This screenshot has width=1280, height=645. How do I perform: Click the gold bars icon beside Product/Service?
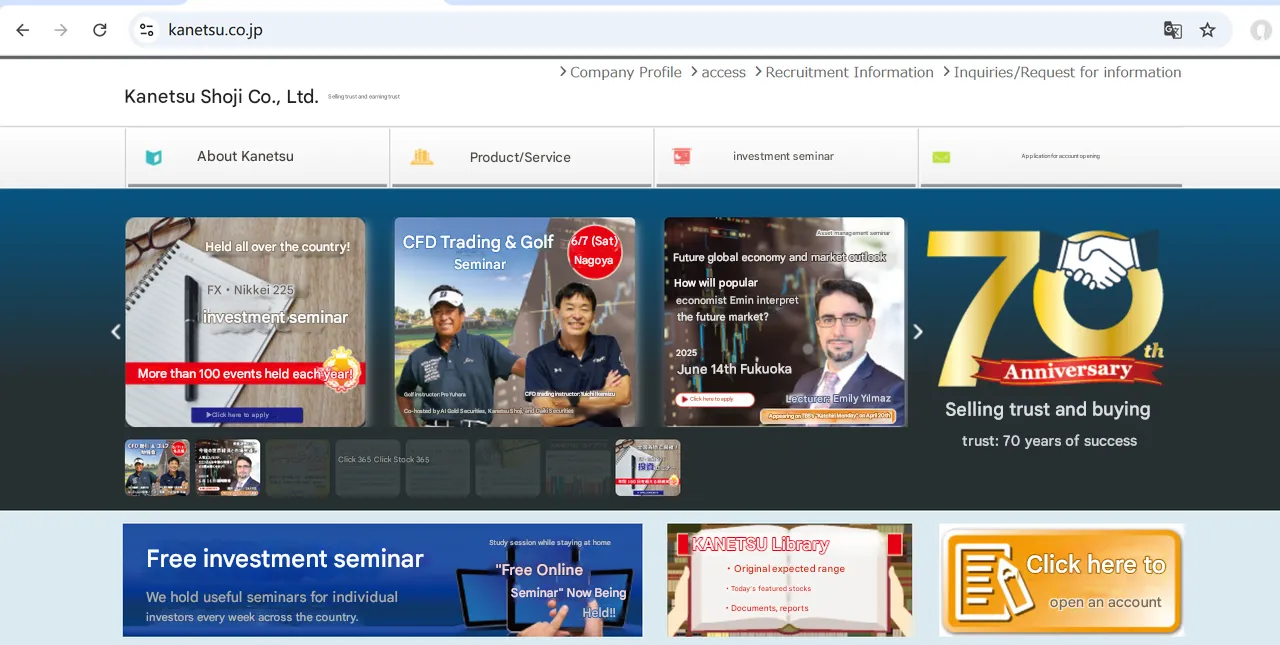(x=422, y=156)
